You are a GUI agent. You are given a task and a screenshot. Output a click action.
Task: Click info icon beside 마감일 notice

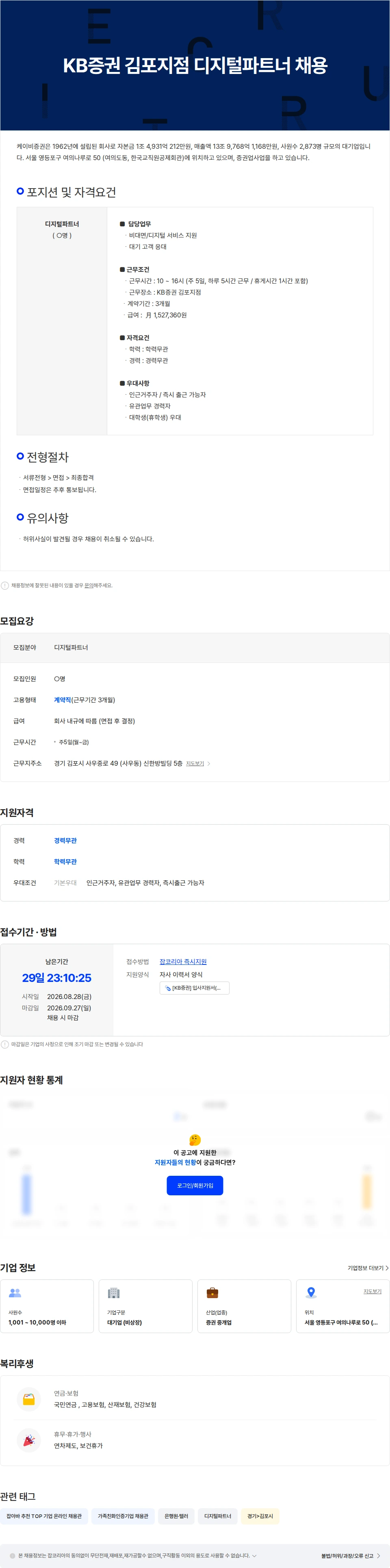pyautogui.click(x=5, y=1045)
